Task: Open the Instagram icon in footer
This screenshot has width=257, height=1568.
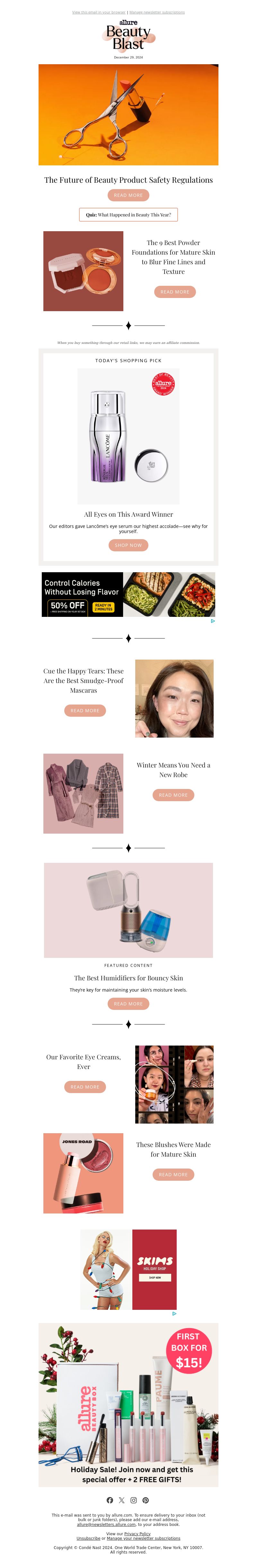Action: [133, 1500]
